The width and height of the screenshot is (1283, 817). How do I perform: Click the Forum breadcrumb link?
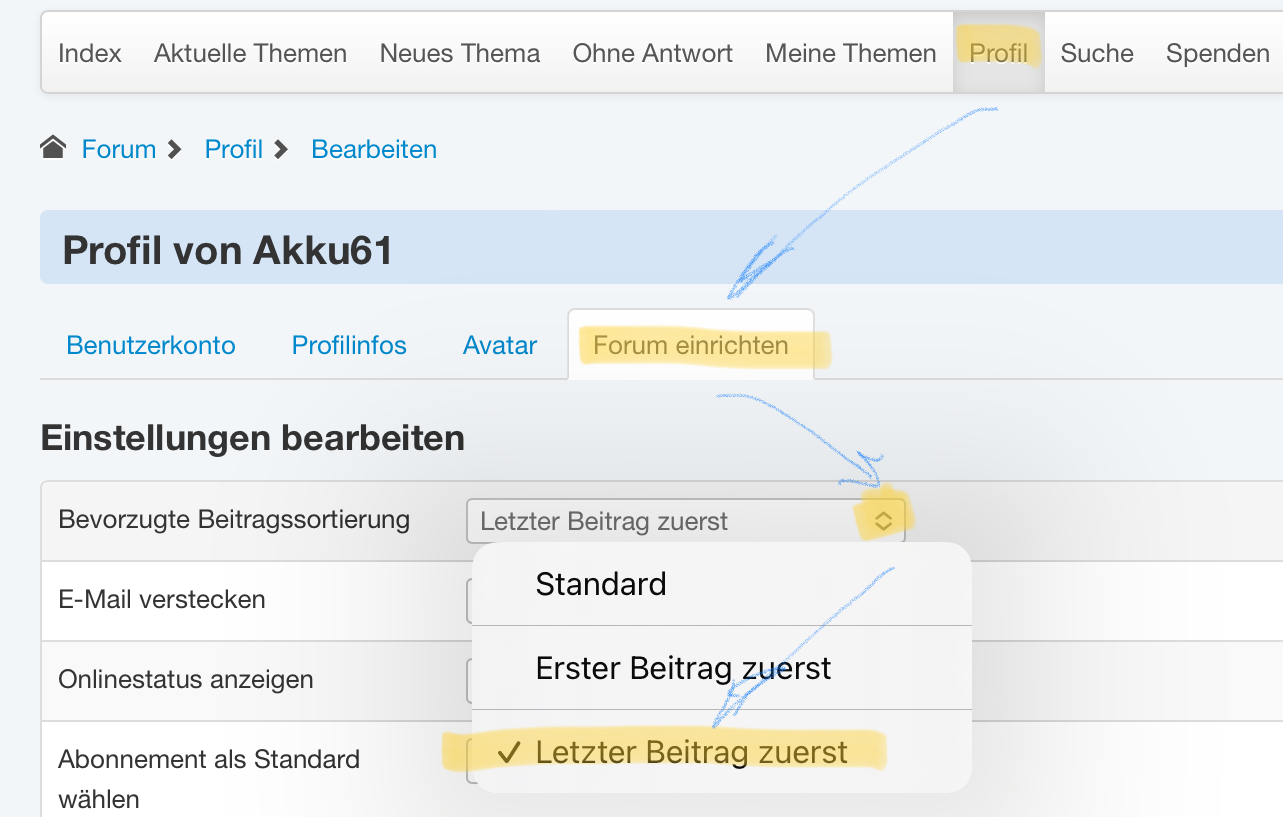(119, 149)
